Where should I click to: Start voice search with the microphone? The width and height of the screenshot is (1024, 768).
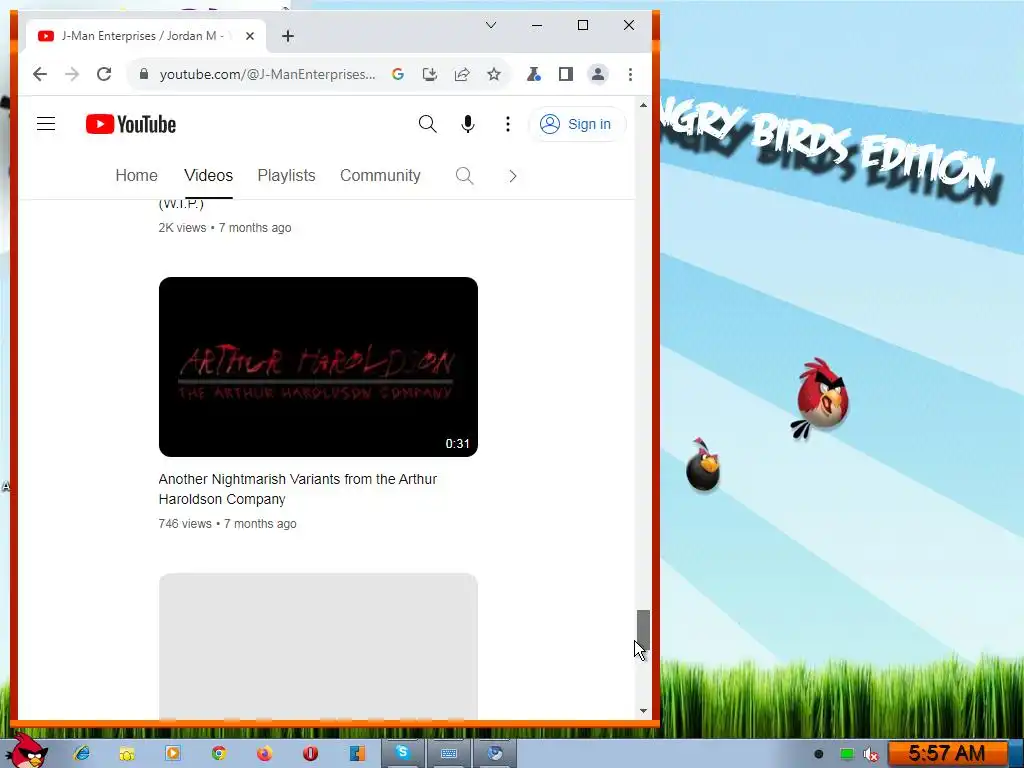(x=468, y=123)
